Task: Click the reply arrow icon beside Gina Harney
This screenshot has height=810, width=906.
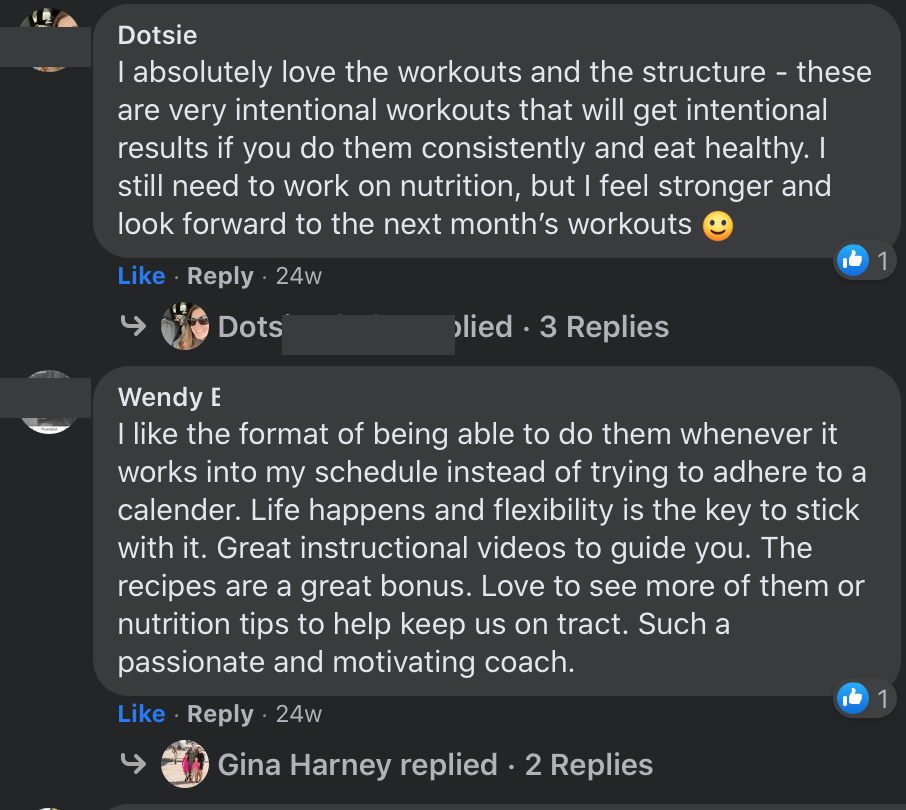Action: (x=133, y=764)
